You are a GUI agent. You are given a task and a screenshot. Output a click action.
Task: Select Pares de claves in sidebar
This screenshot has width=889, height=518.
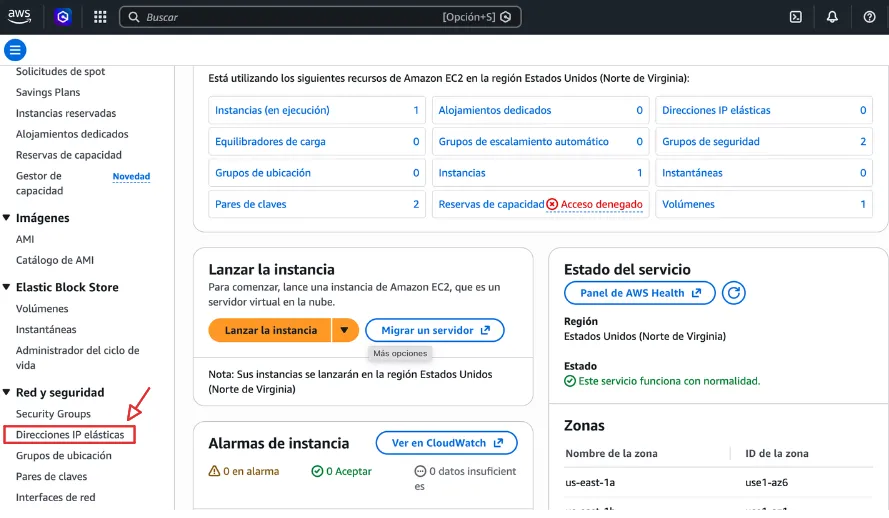point(52,477)
